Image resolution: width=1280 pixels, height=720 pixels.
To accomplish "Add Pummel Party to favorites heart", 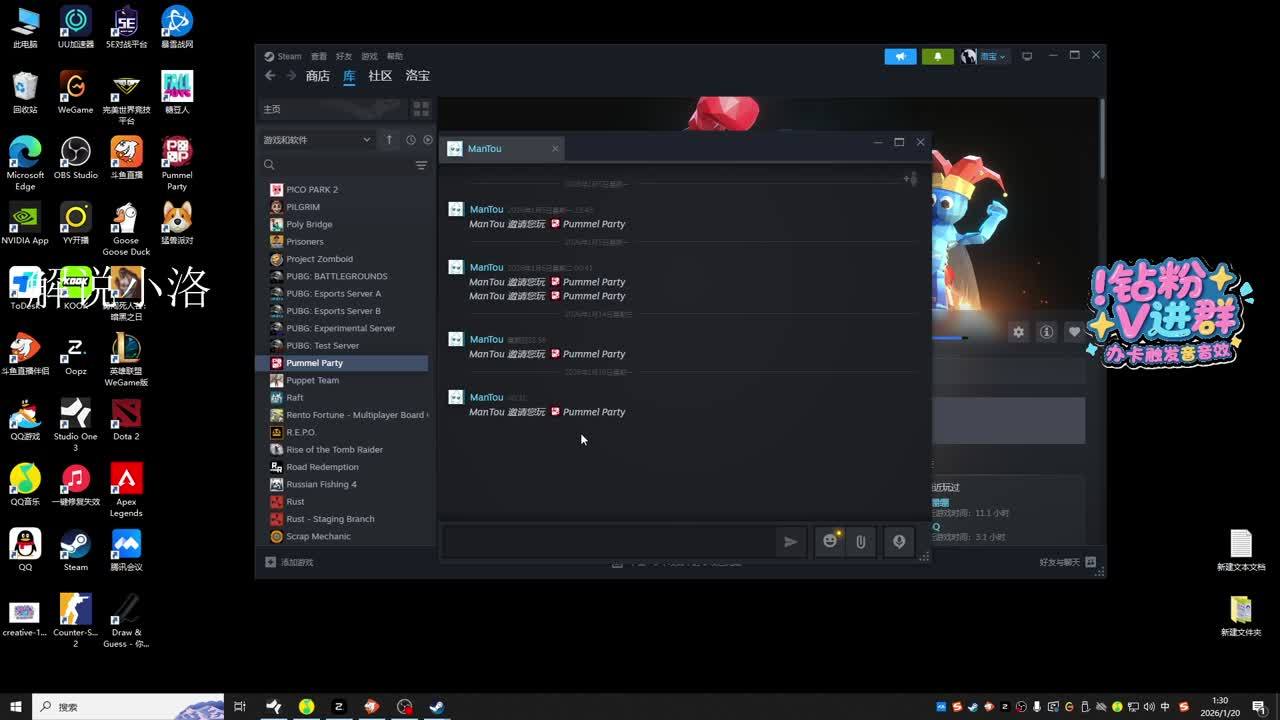I will pos(1074,332).
